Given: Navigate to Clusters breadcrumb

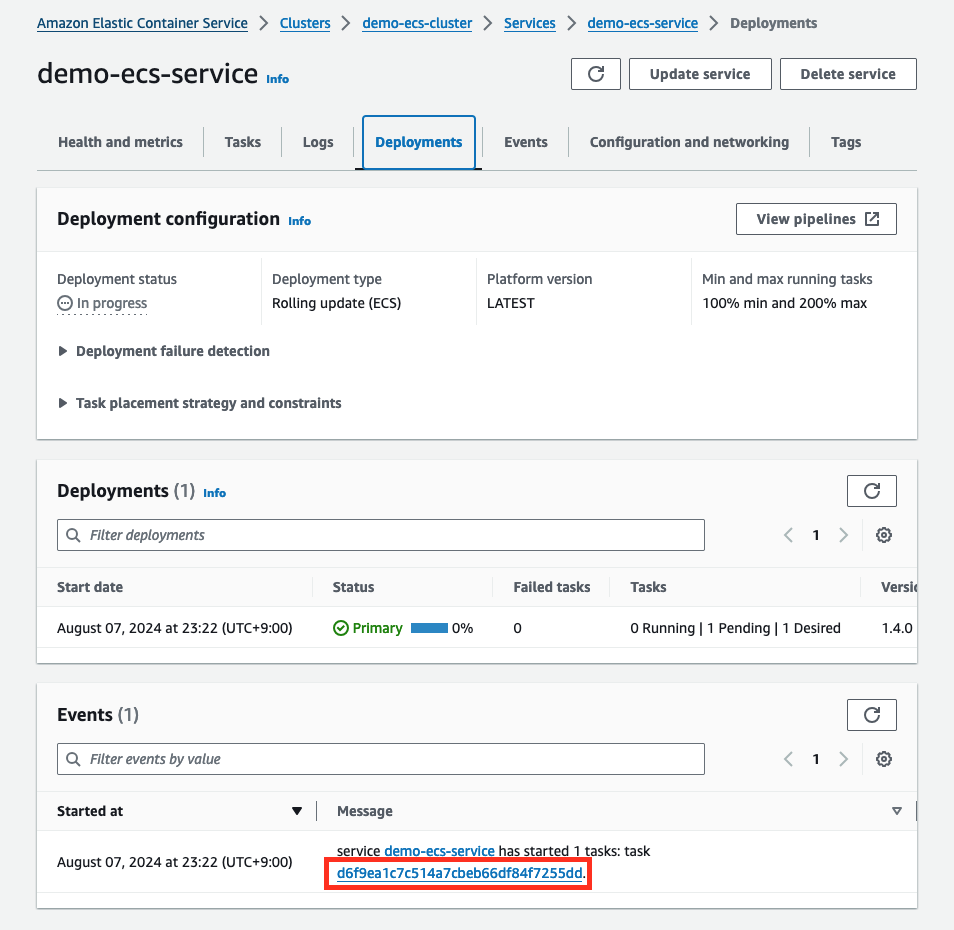Looking at the screenshot, I should click(x=305, y=23).
